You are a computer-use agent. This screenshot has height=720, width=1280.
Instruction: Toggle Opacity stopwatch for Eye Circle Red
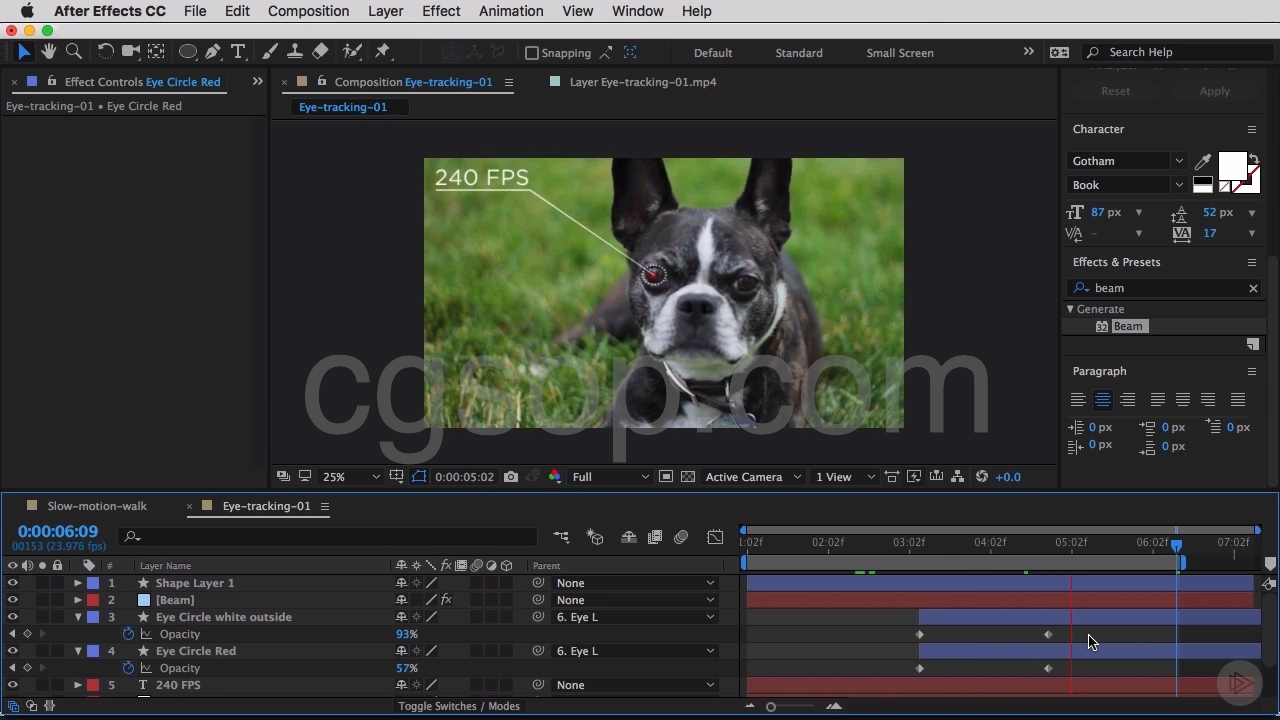128,668
